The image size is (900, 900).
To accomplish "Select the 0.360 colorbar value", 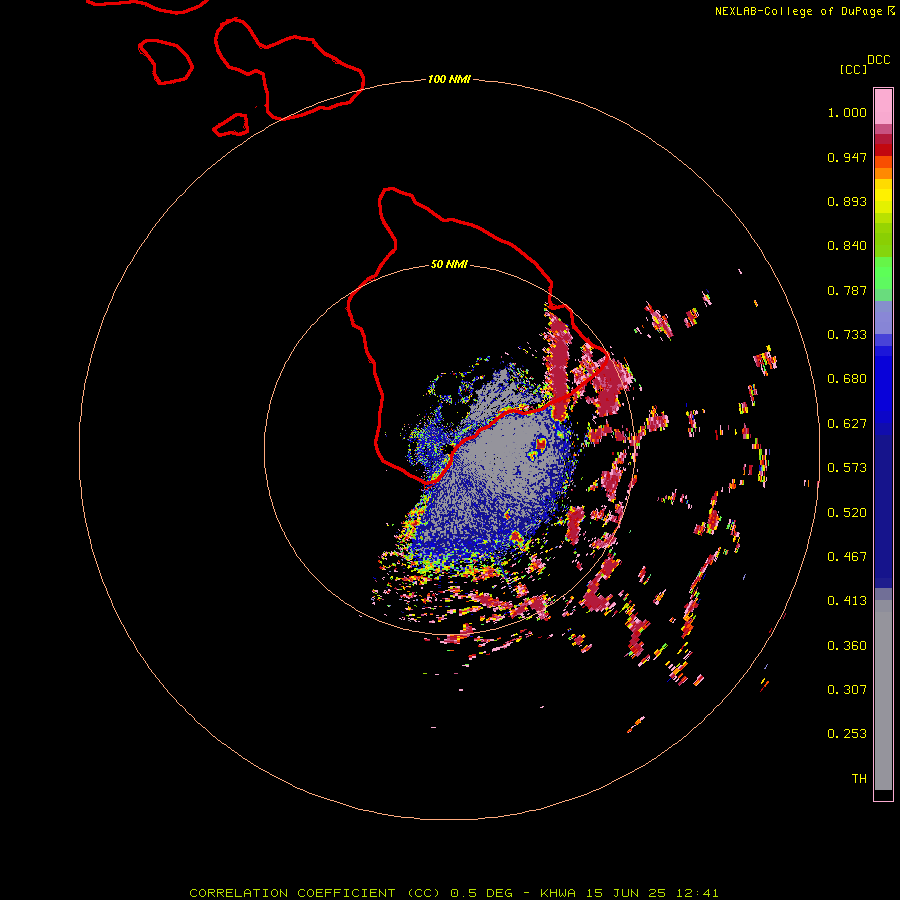I will (847, 646).
